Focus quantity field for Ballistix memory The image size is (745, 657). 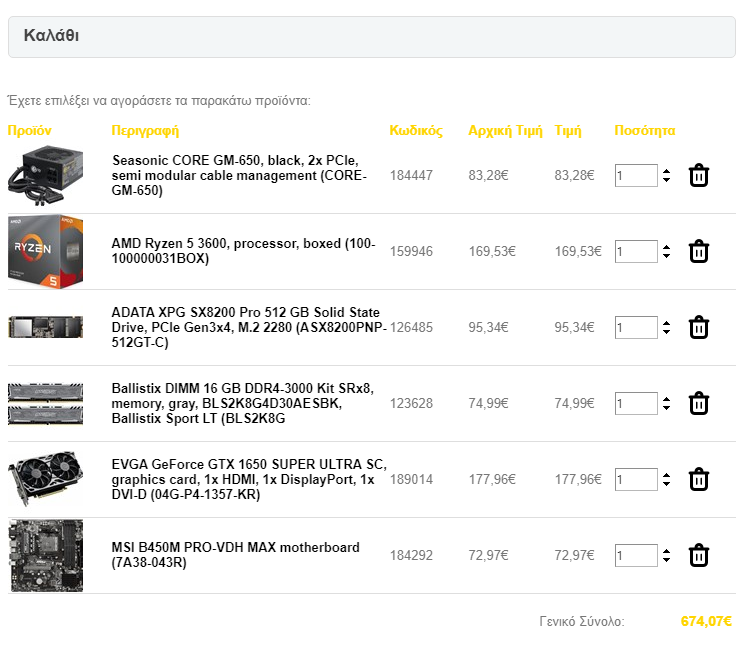click(636, 403)
